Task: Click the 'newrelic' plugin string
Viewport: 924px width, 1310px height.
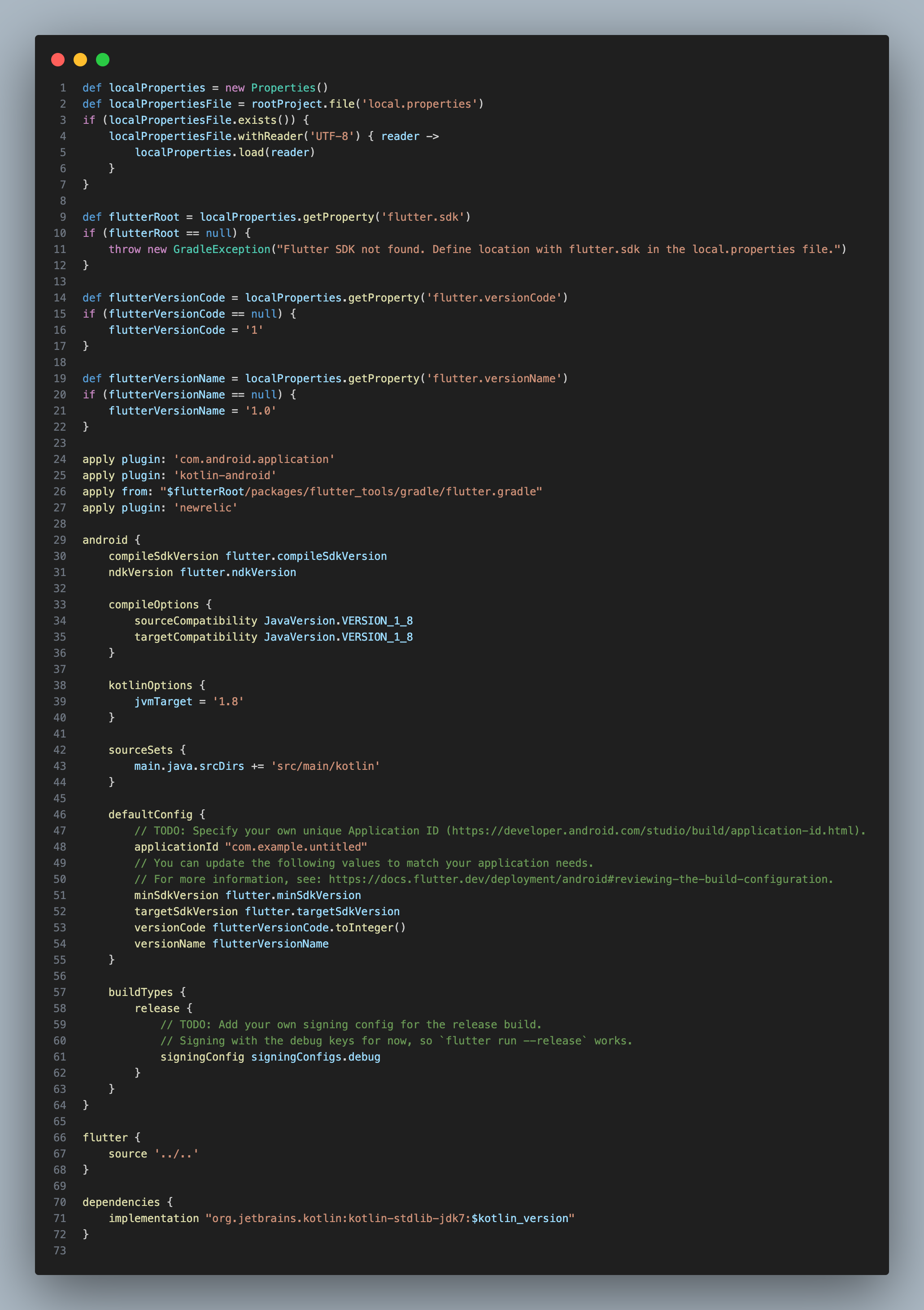Action: coord(205,508)
